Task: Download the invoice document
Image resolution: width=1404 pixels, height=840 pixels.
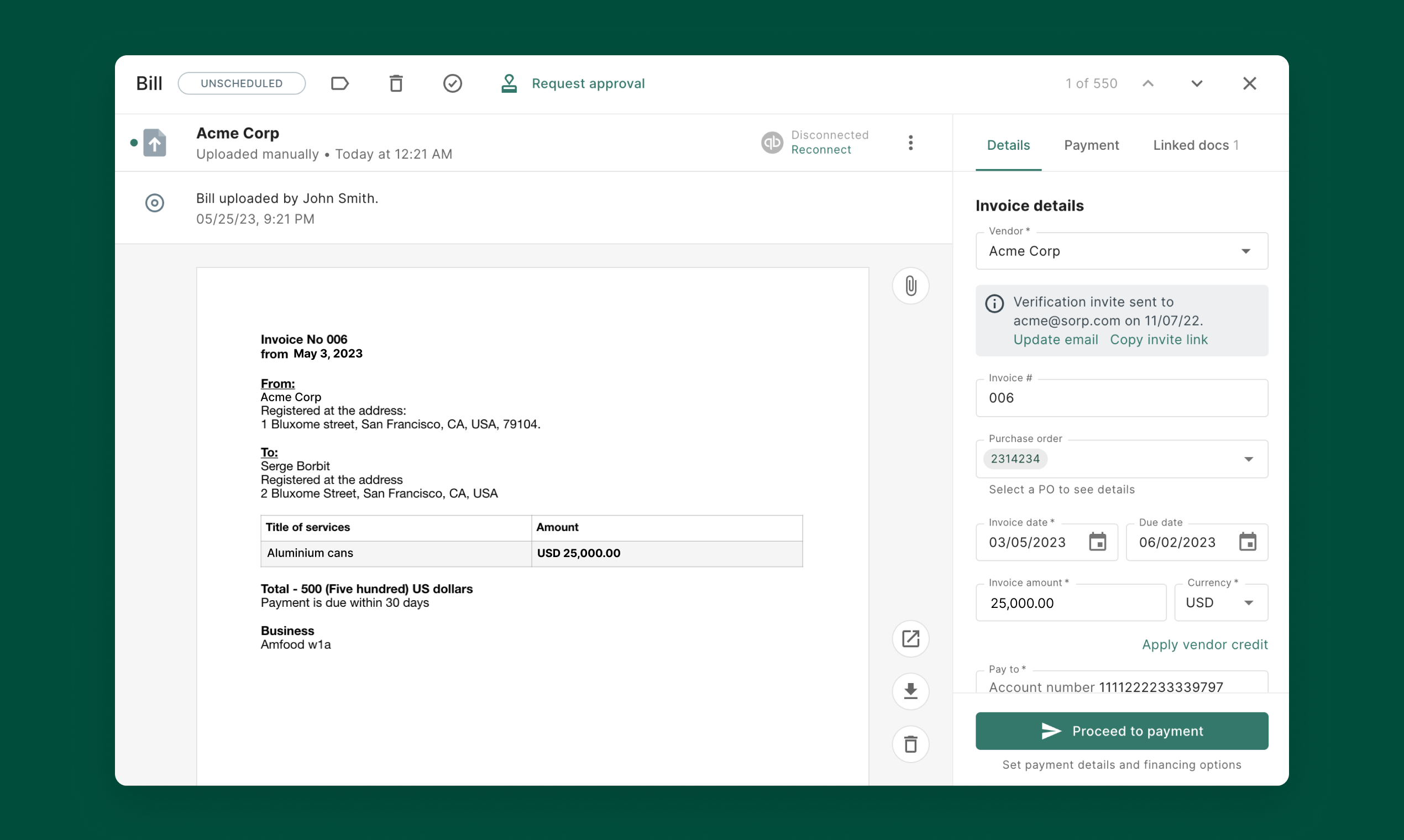Action: click(x=910, y=691)
